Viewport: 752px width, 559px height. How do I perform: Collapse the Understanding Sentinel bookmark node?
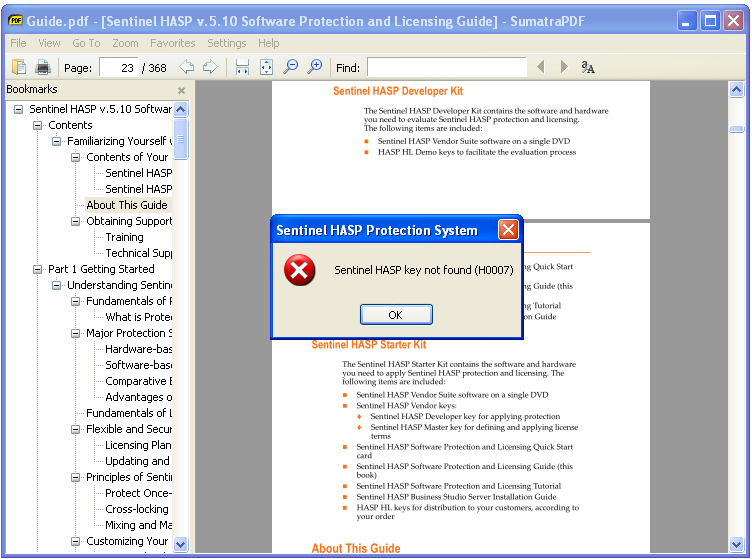click(x=57, y=285)
